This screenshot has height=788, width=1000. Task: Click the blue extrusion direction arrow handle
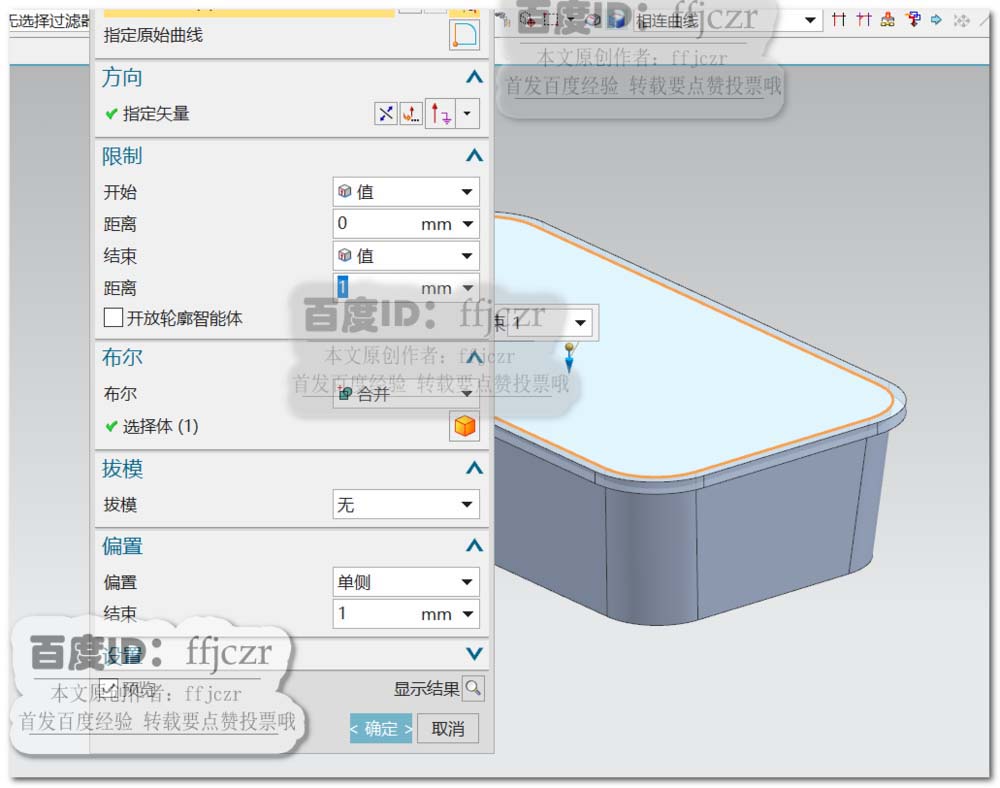coord(569,360)
